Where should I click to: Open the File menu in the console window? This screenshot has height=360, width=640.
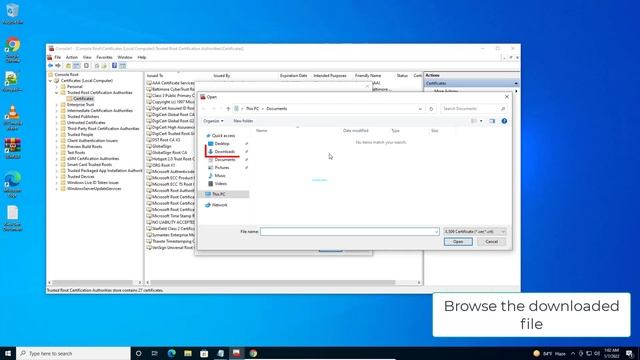[58, 58]
